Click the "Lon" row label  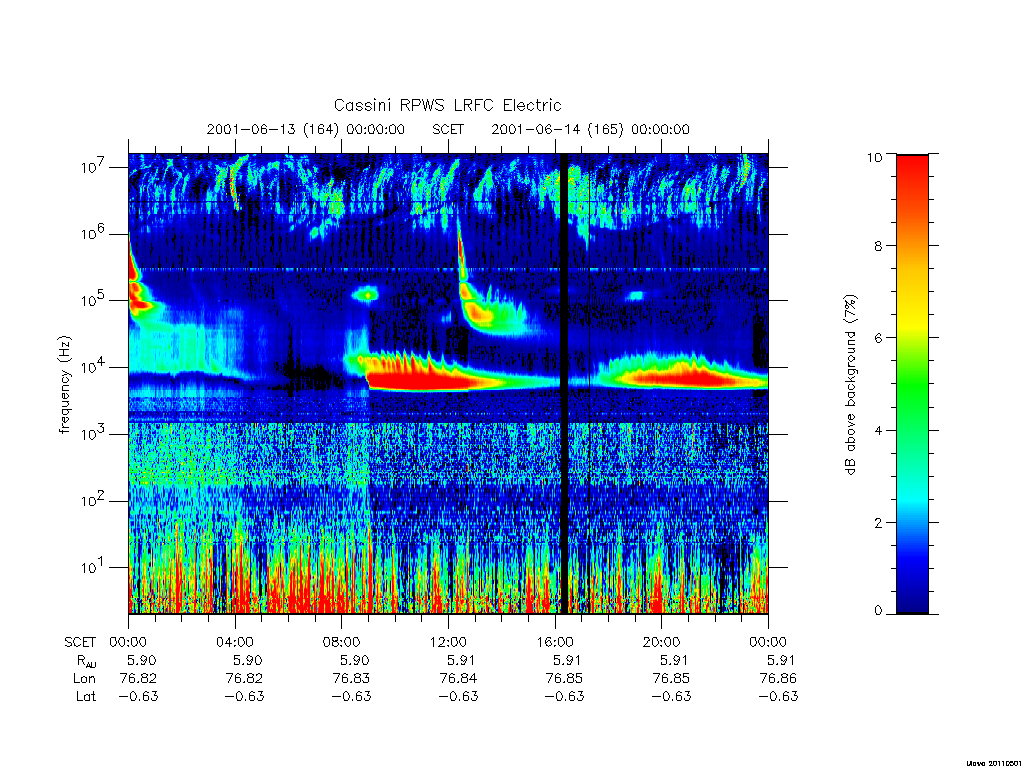point(84,679)
